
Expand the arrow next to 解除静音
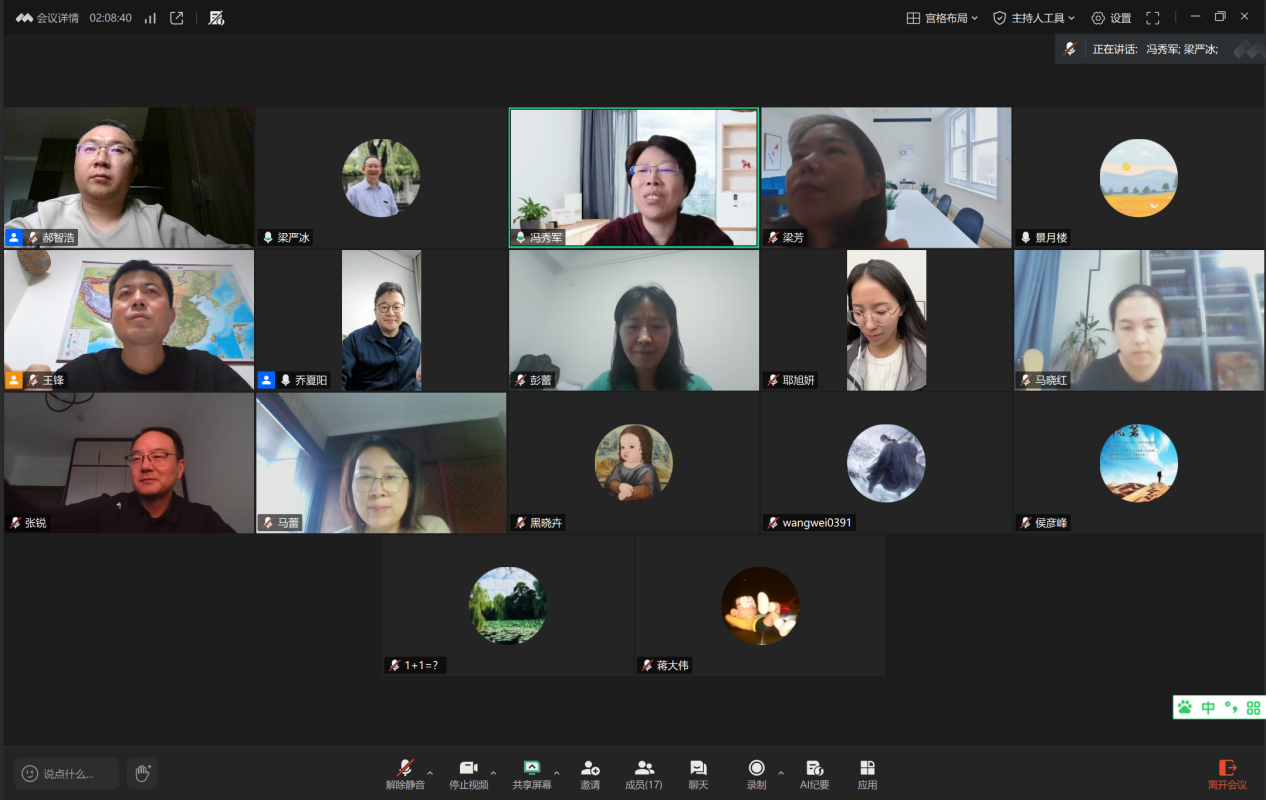point(430,773)
